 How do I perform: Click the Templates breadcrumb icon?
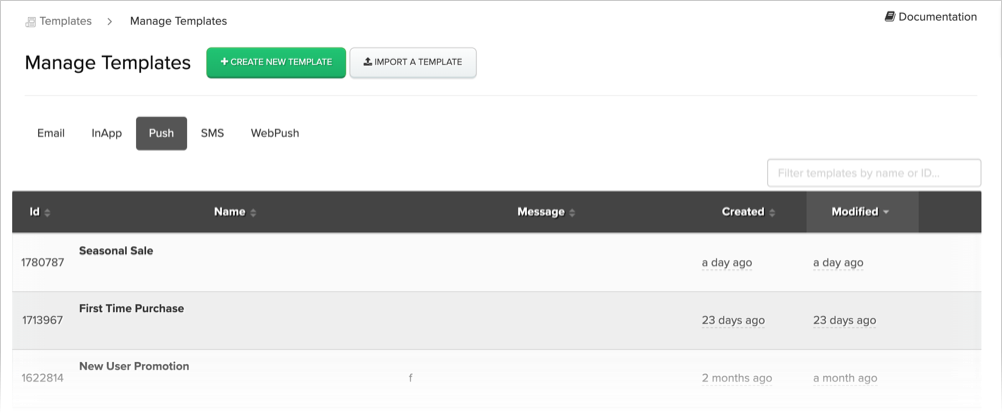(30, 21)
